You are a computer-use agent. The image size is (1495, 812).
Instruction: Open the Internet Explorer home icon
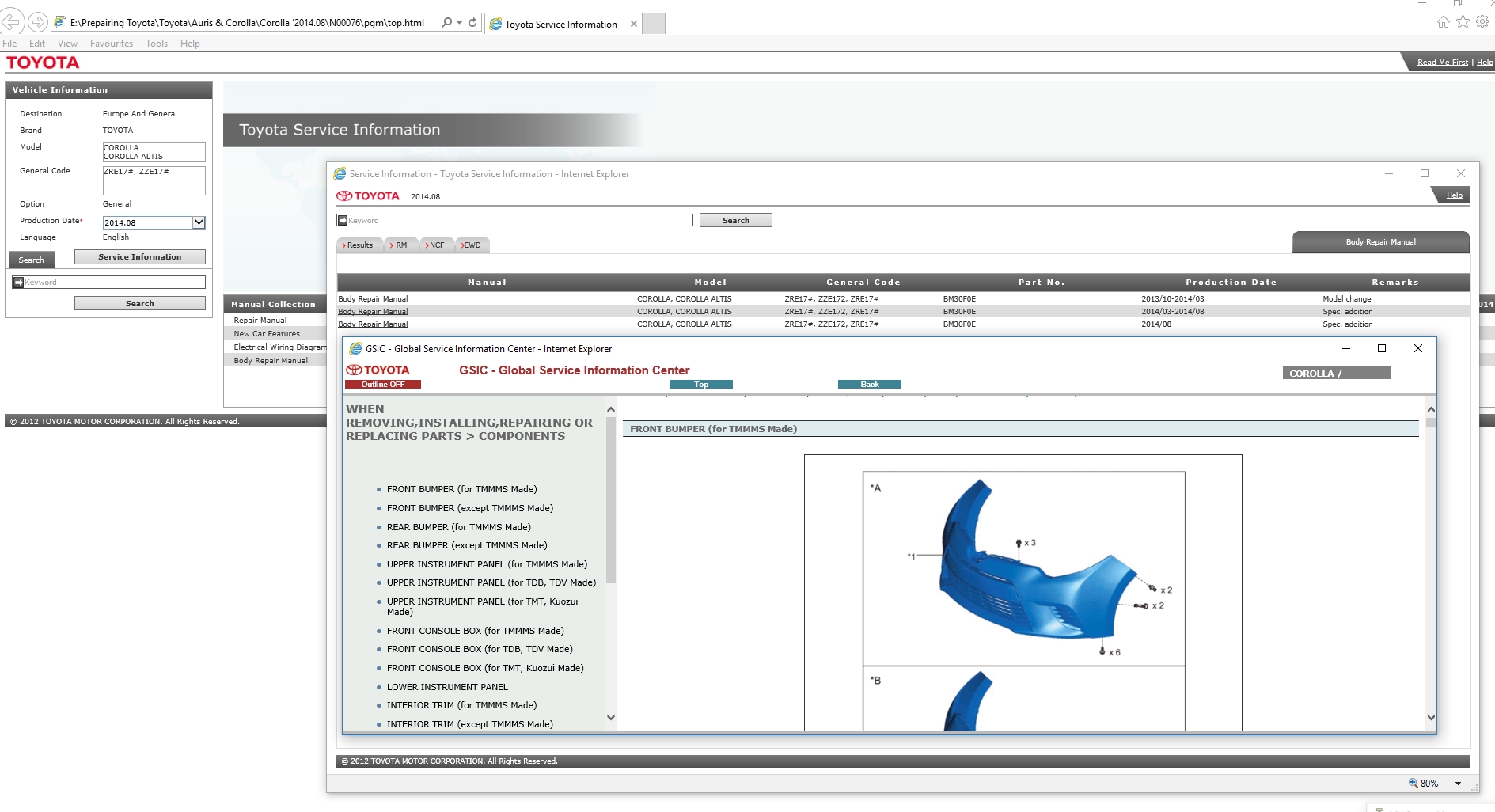coord(1444,22)
